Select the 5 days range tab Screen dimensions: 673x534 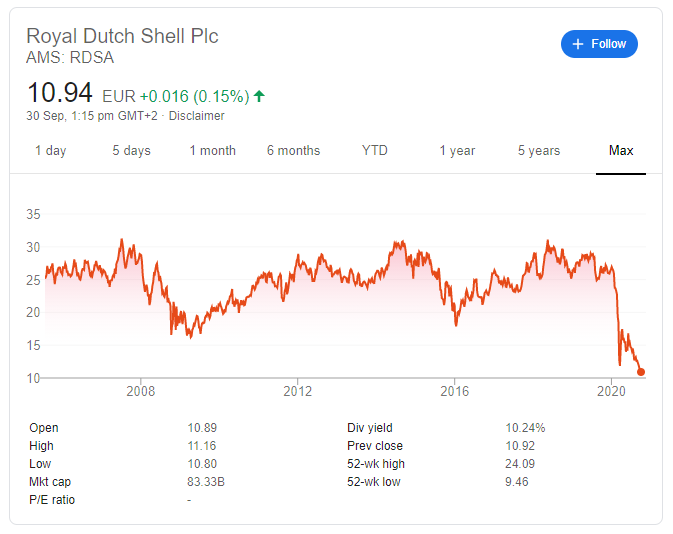(x=131, y=151)
